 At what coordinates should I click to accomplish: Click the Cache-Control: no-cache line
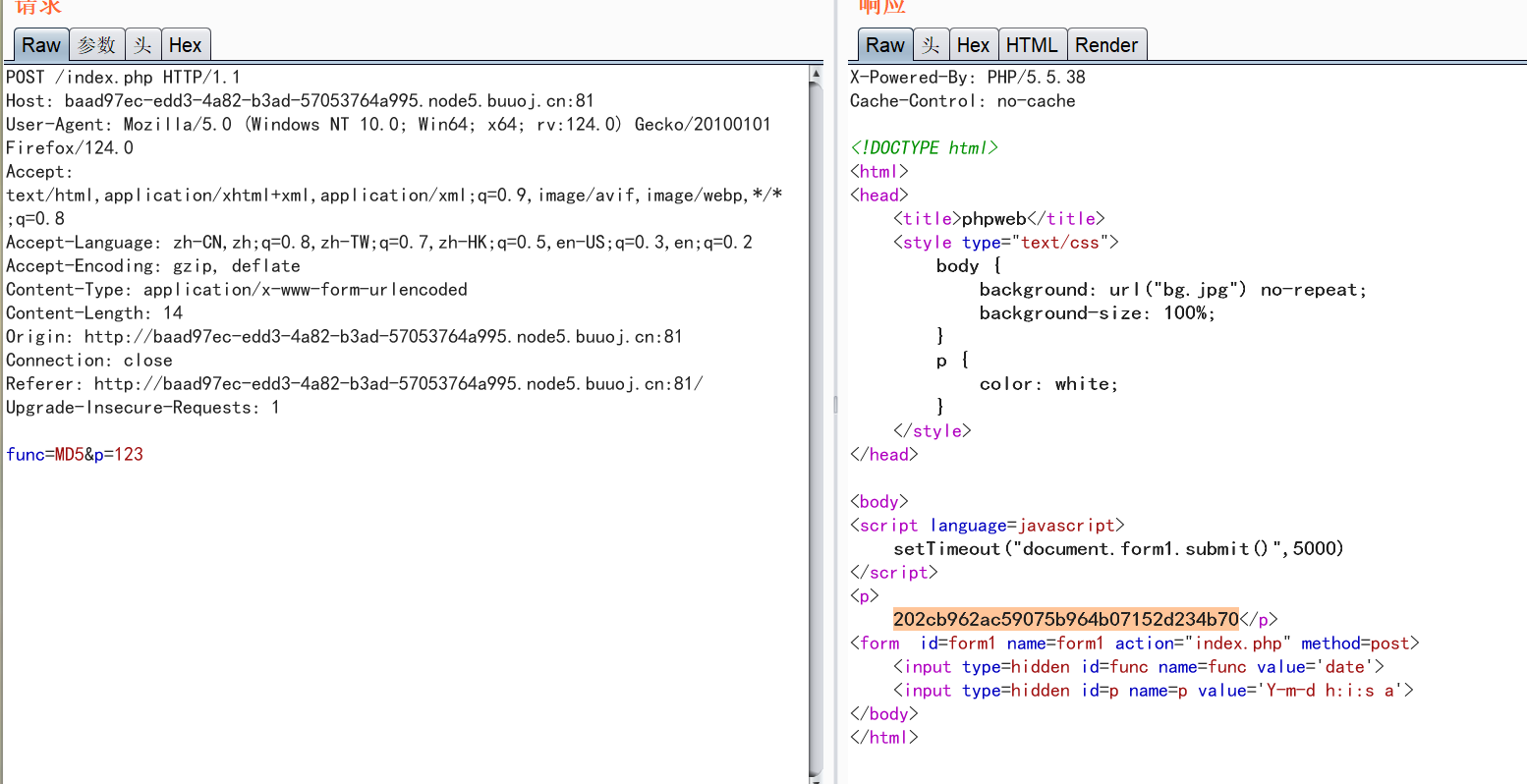963,101
